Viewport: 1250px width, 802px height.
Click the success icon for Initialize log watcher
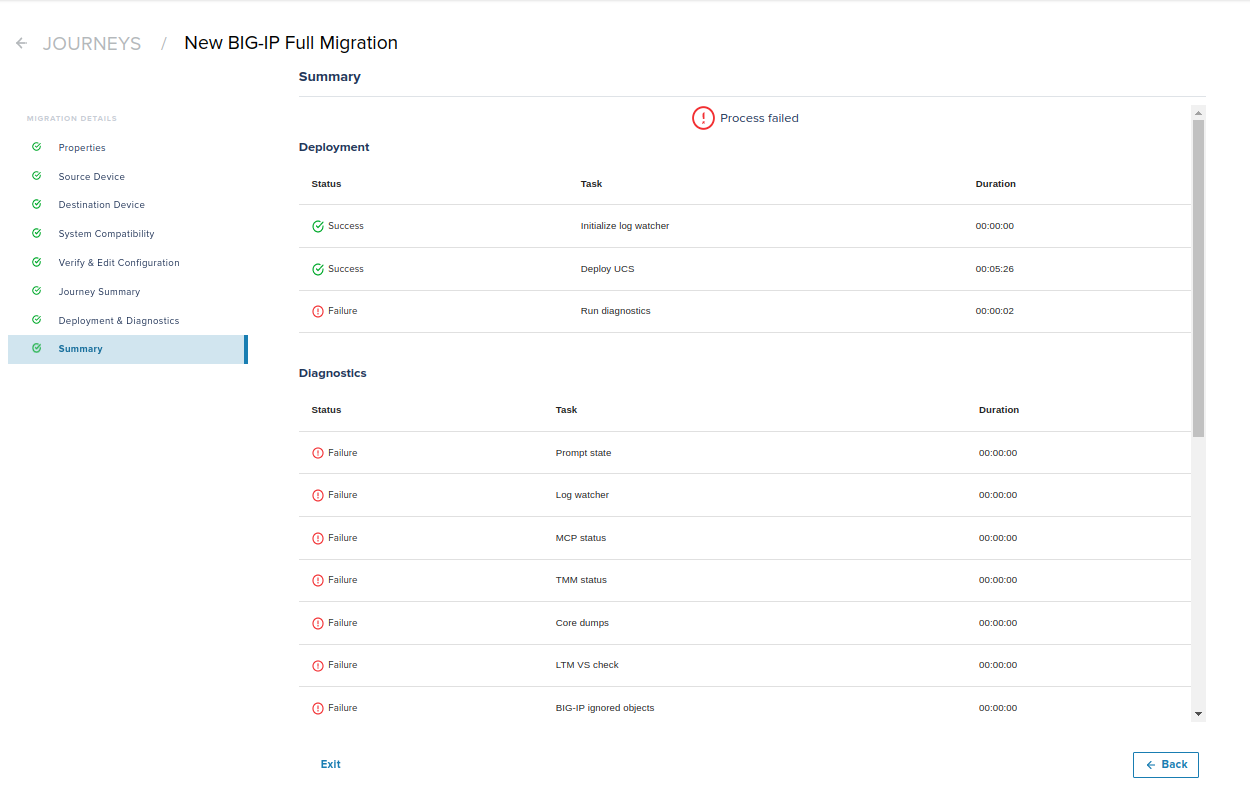[318, 226]
